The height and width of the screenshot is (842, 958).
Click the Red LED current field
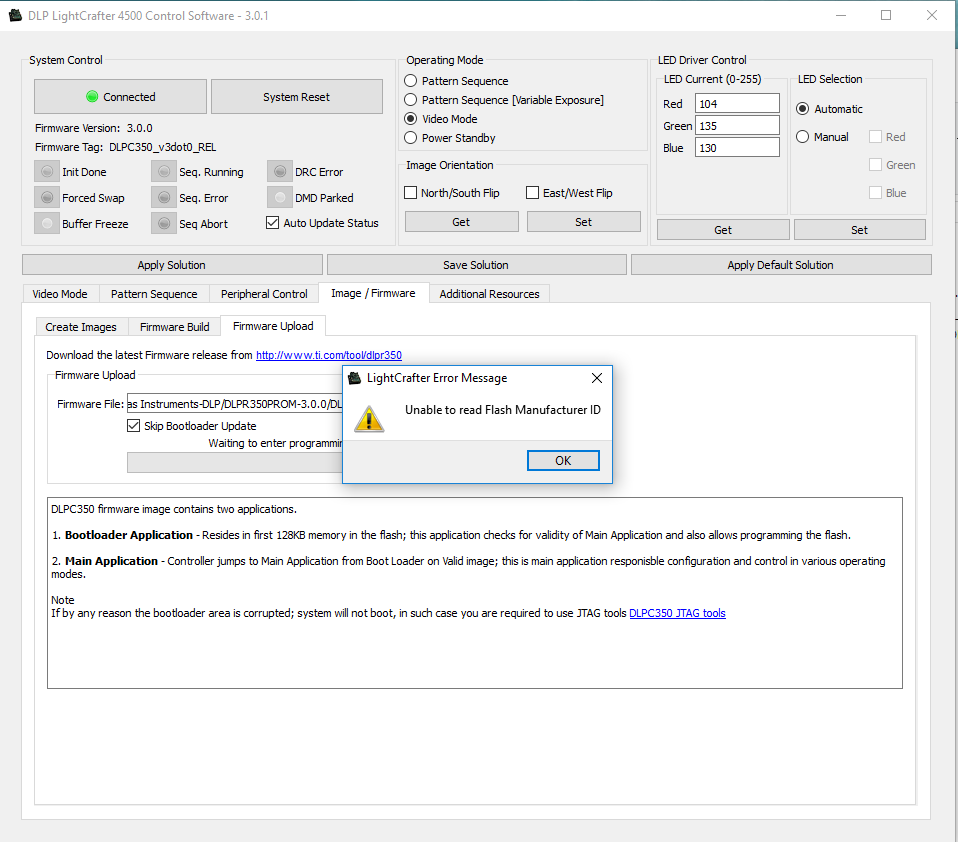click(737, 103)
